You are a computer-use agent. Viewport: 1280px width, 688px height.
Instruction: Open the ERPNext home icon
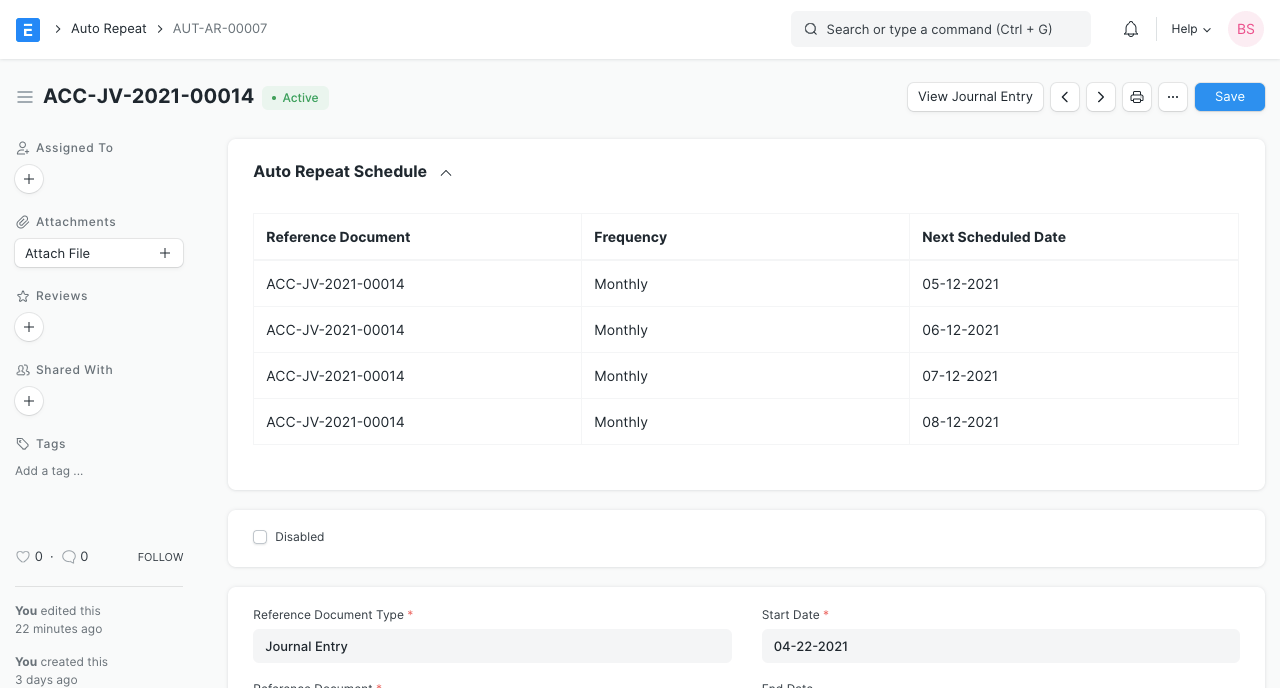click(27, 29)
